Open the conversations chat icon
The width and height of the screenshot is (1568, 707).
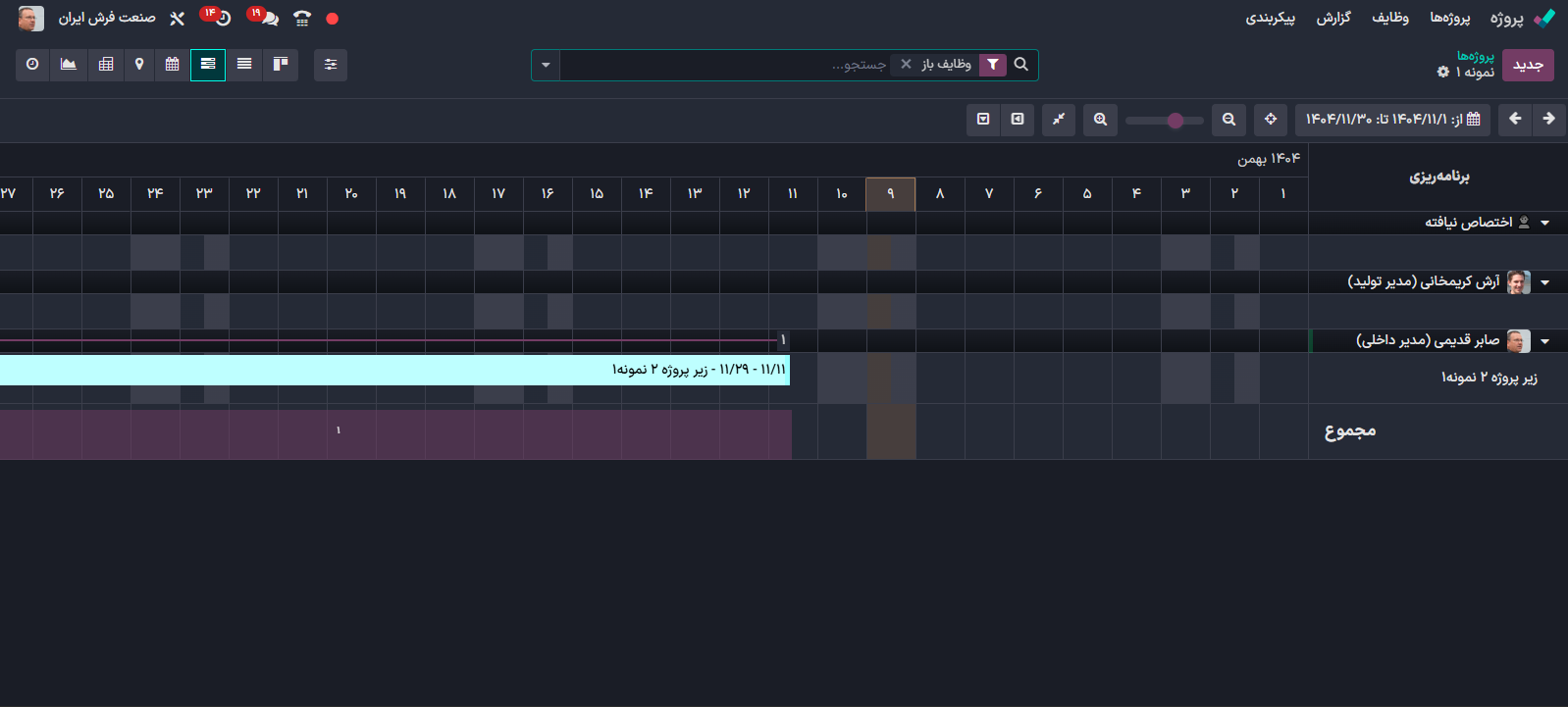click(x=269, y=19)
